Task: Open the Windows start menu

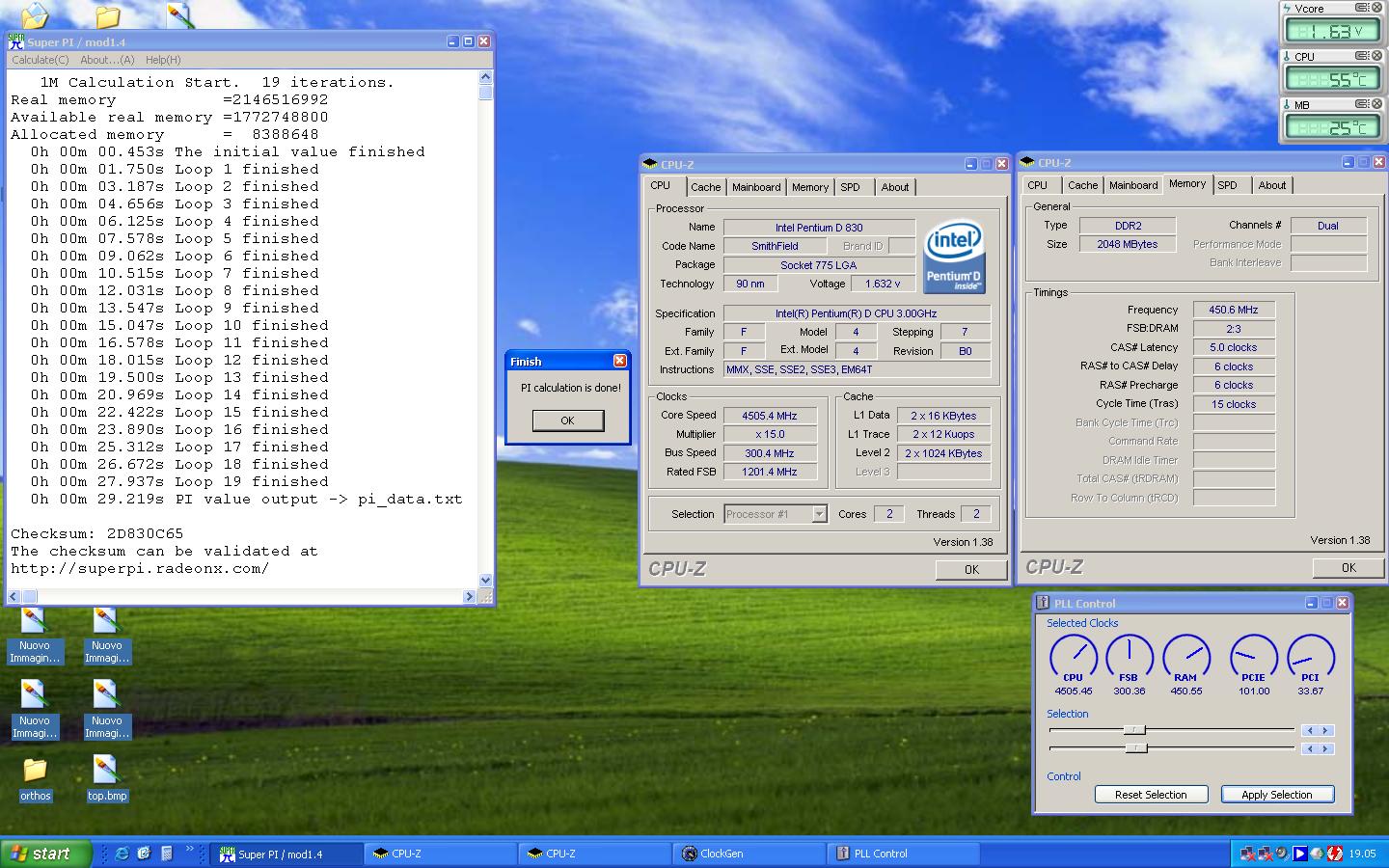Action: coord(46,854)
